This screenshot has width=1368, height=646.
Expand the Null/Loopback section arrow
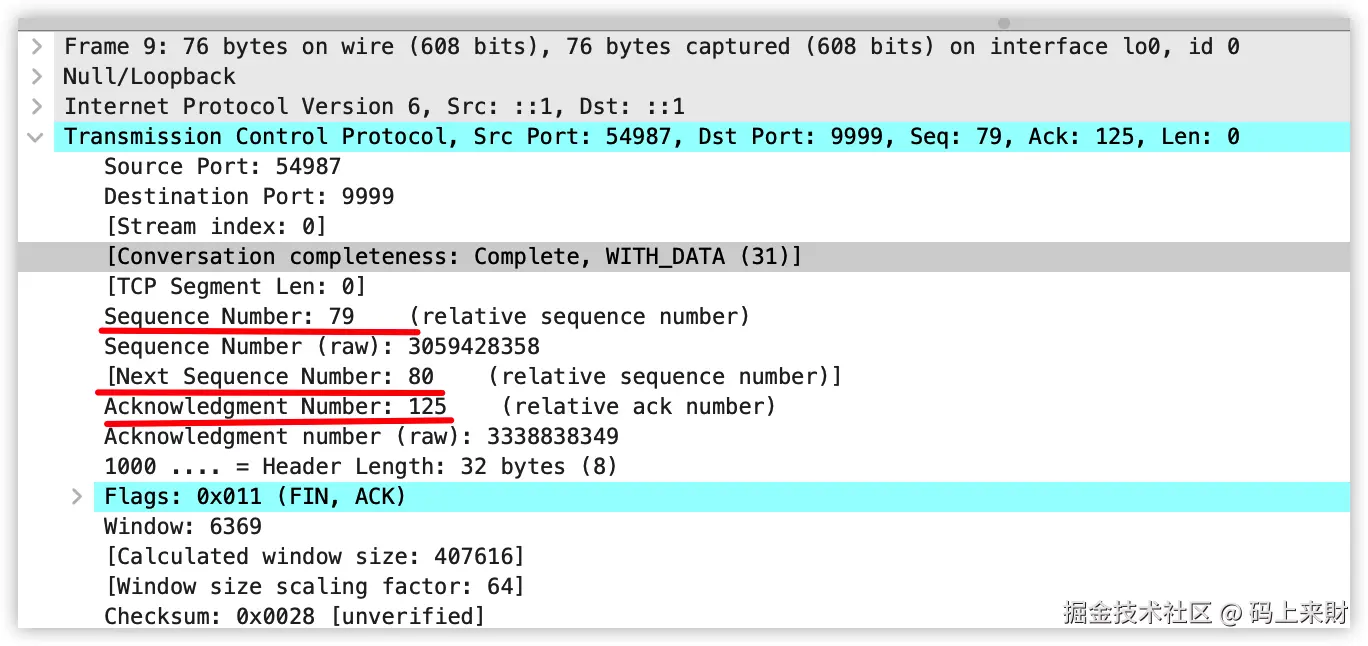tap(36, 77)
